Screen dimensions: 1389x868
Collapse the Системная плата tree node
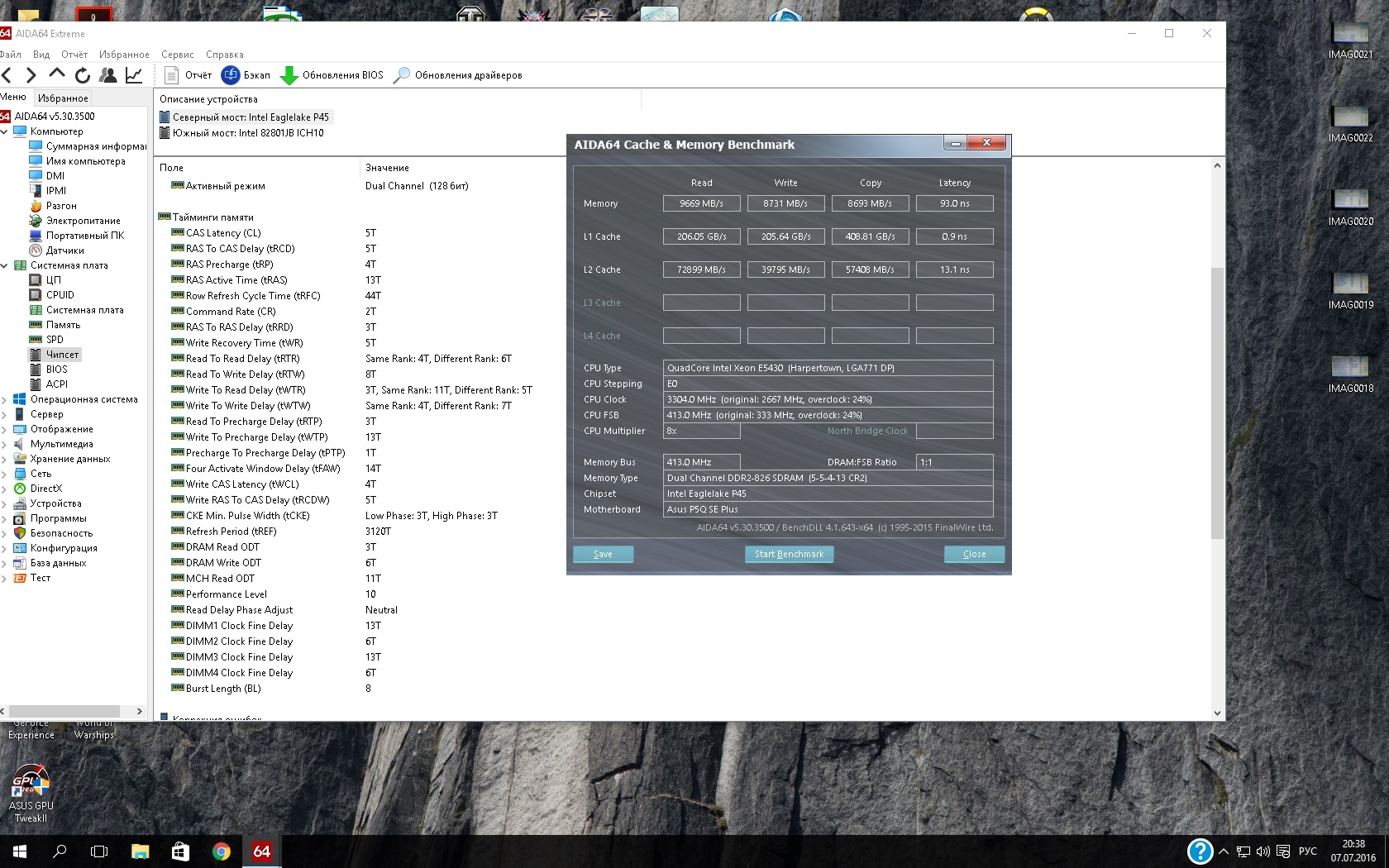pyautogui.click(x=4, y=265)
